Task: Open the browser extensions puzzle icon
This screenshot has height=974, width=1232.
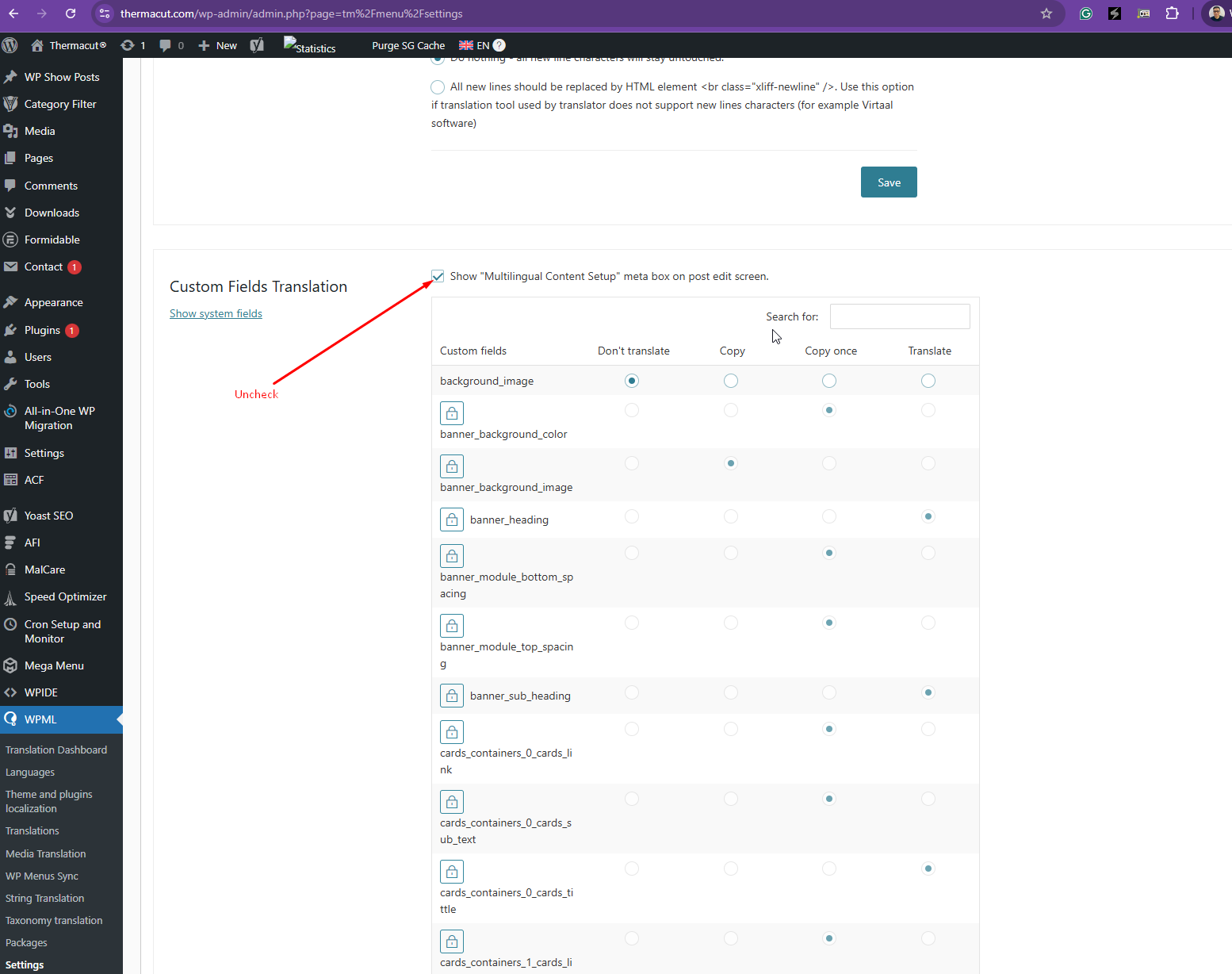Action: pyautogui.click(x=1172, y=13)
